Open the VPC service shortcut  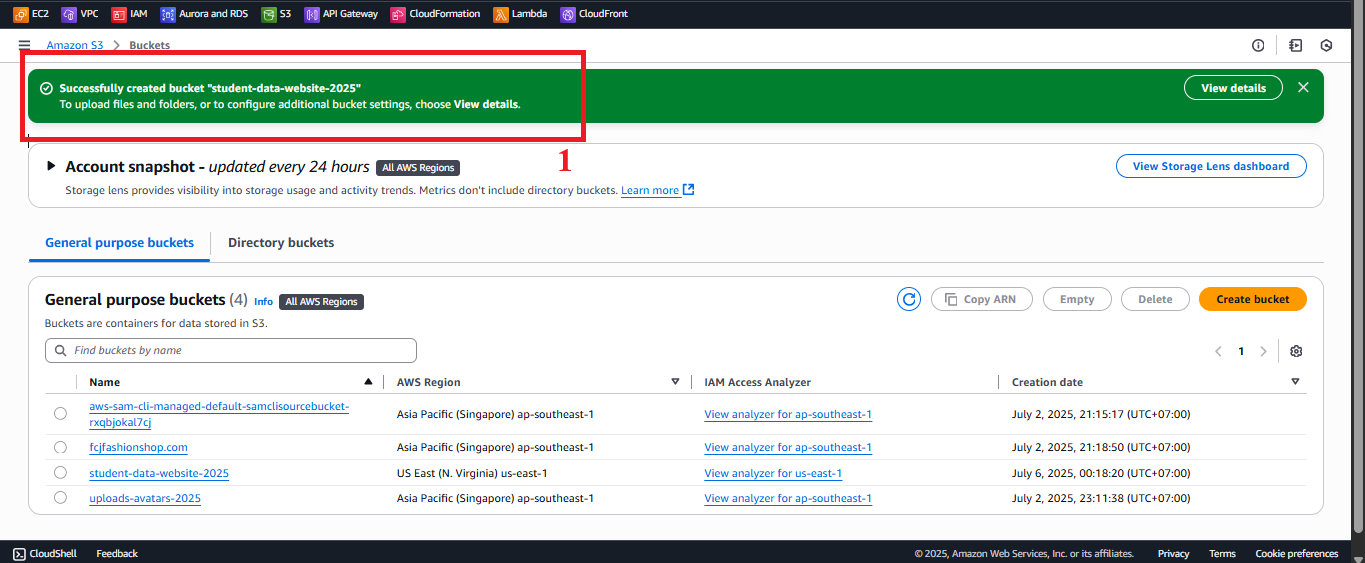point(81,14)
